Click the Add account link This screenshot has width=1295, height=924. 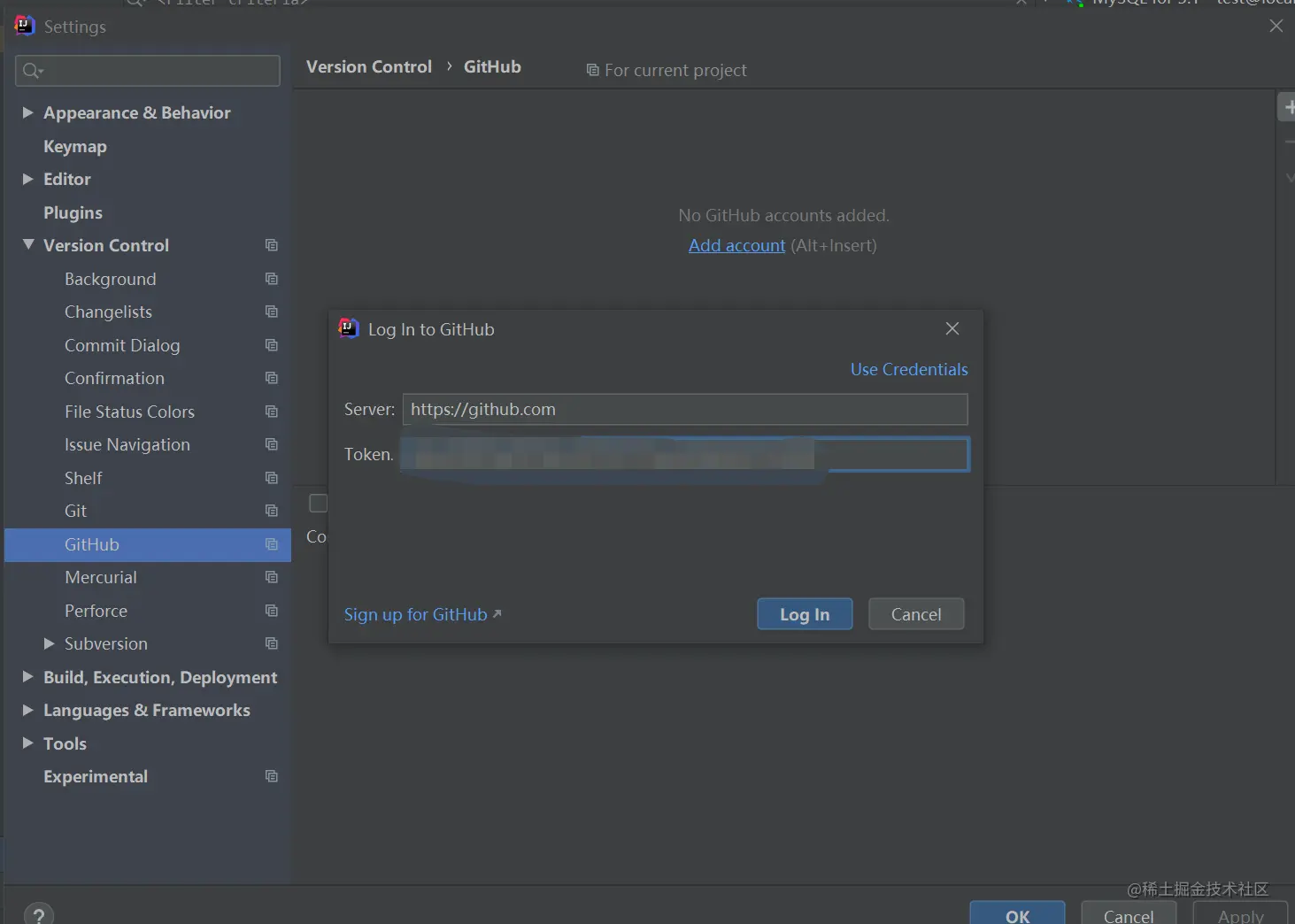(737, 245)
